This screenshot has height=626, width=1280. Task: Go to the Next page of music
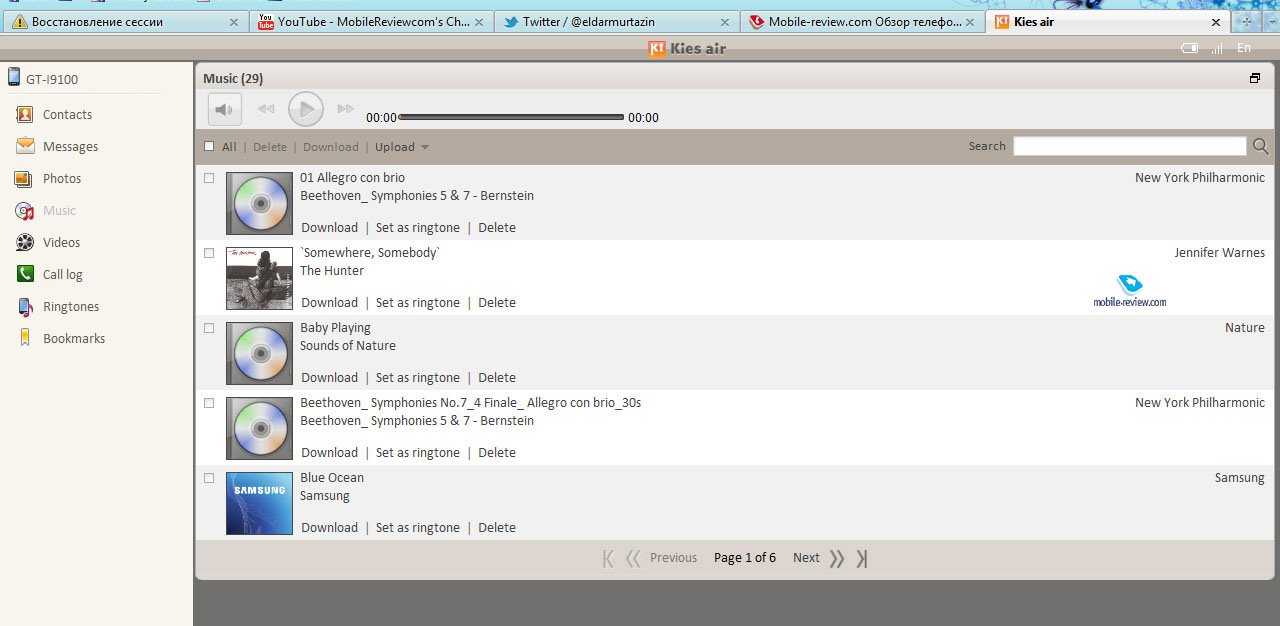pyautogui.click(x=806, y=558)
